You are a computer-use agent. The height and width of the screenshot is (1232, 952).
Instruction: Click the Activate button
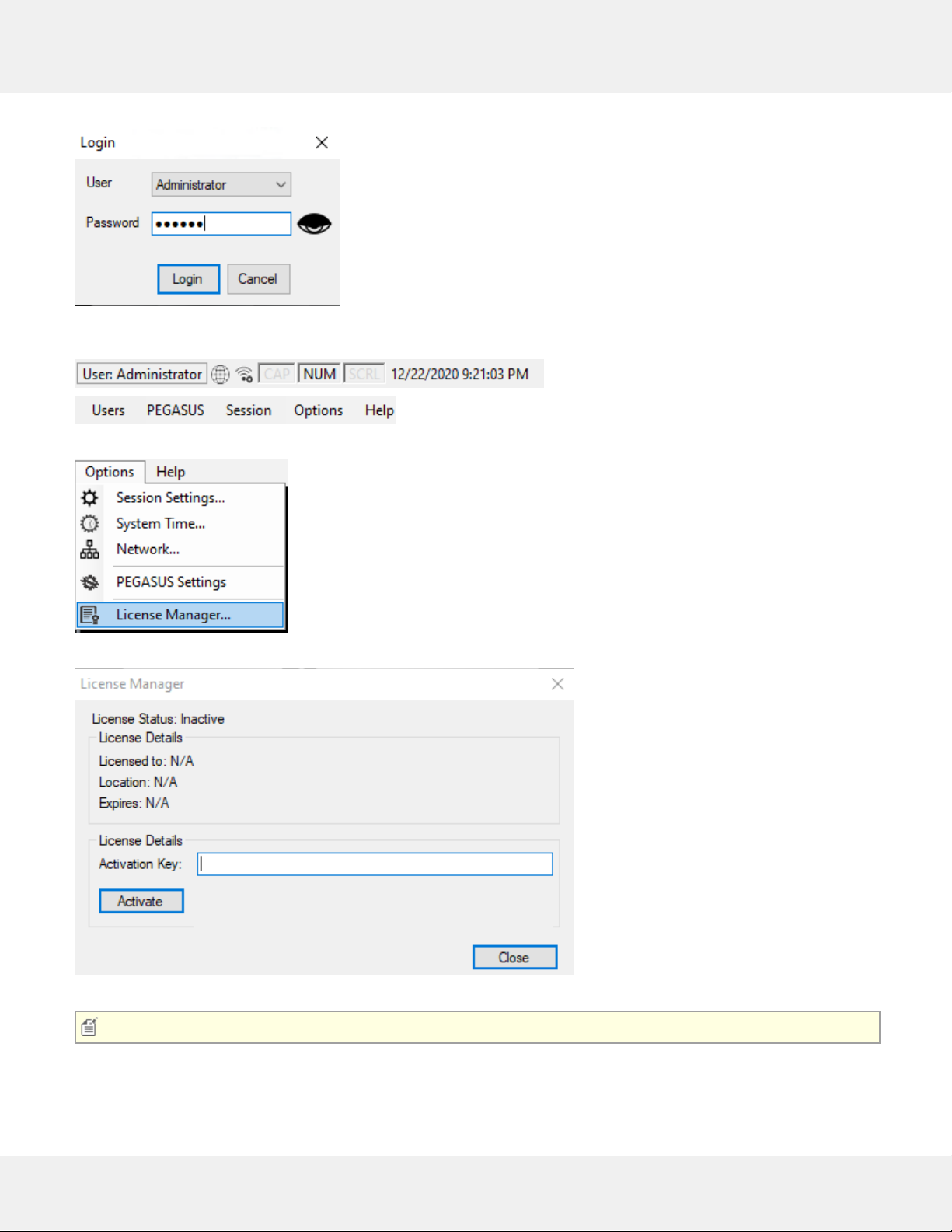(141, 901)
